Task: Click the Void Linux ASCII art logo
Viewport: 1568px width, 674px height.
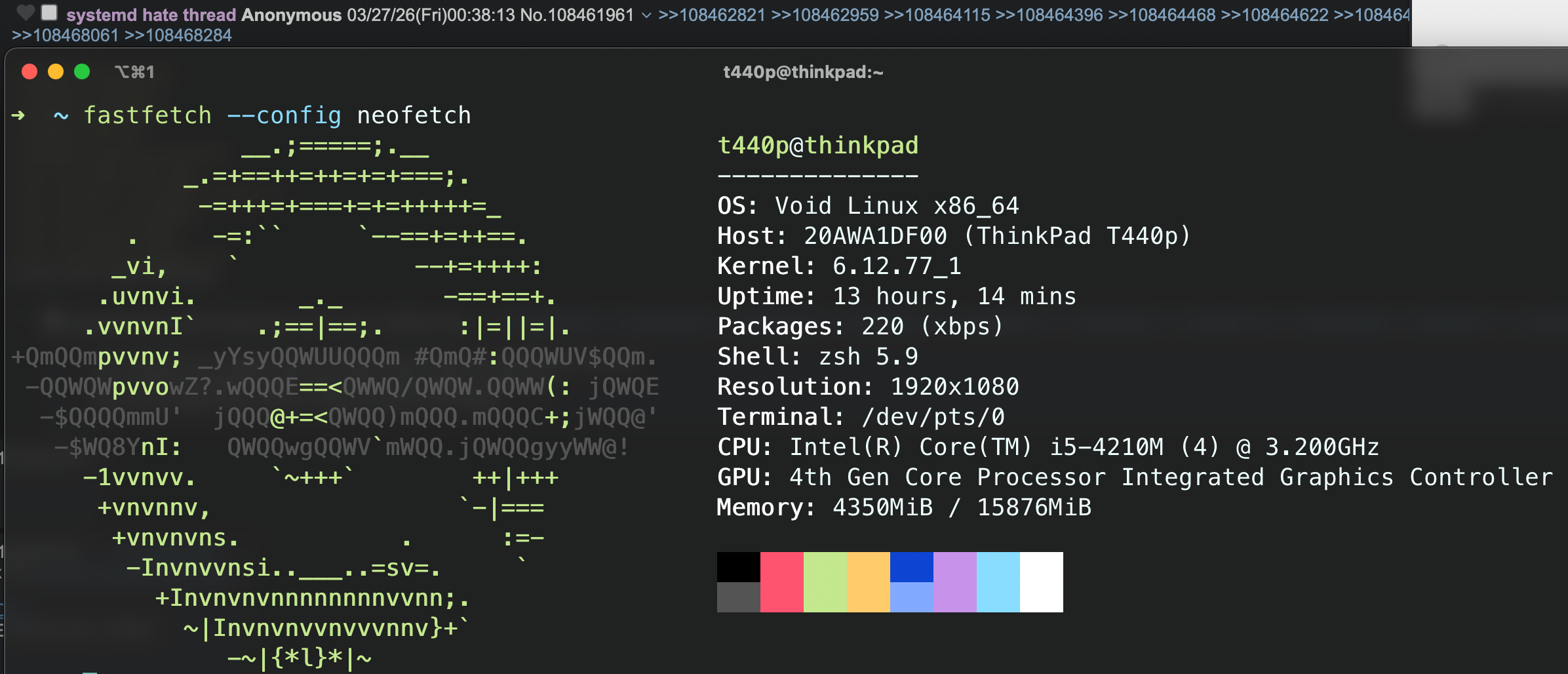Action: click(x=334, y=403)
